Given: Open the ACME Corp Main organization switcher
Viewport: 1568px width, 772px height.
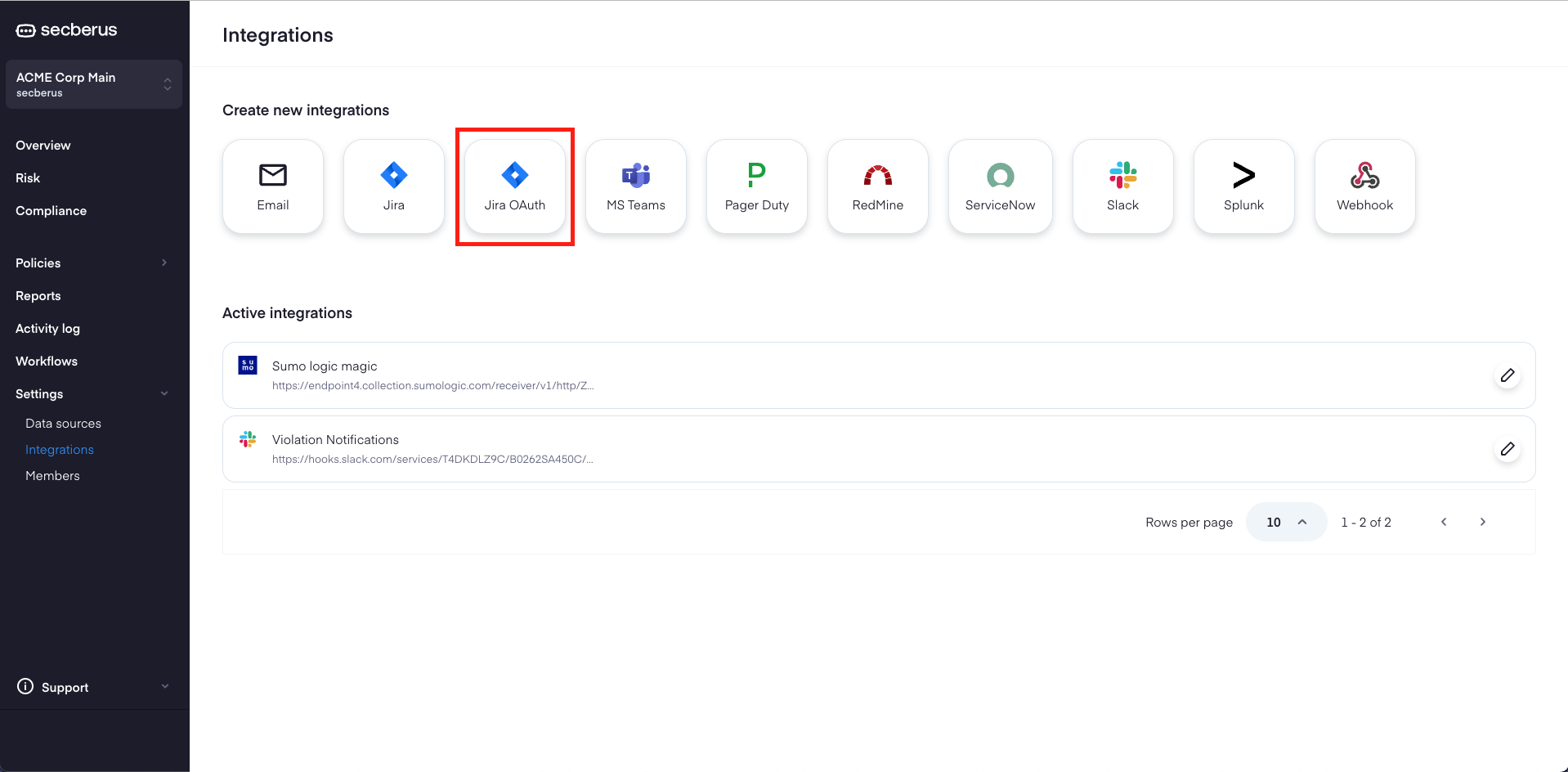Looking at the screenshot, I should point(94,84).
